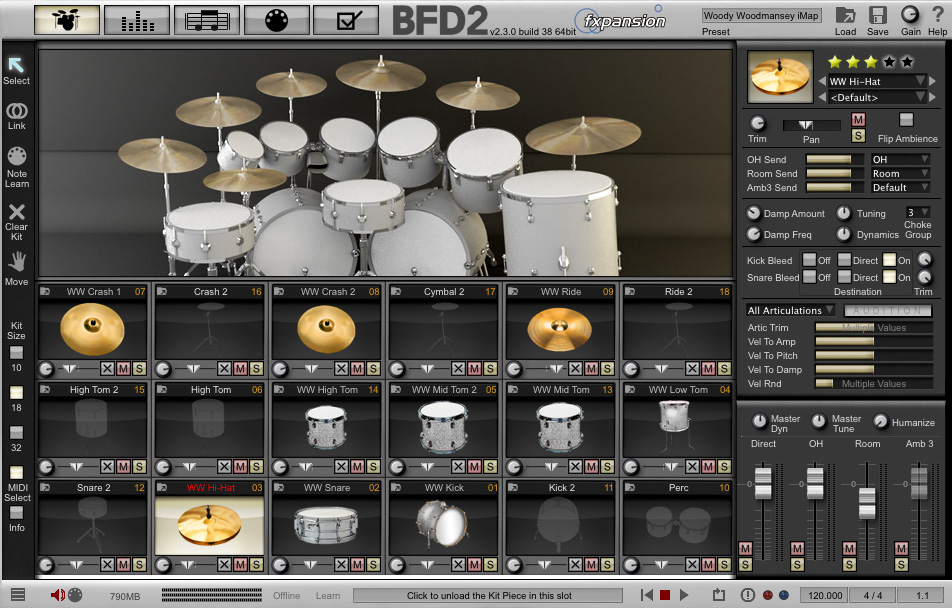Set Kit Size to 10
The width and height of the screenshot is (952, 608).
click(16, 352)
